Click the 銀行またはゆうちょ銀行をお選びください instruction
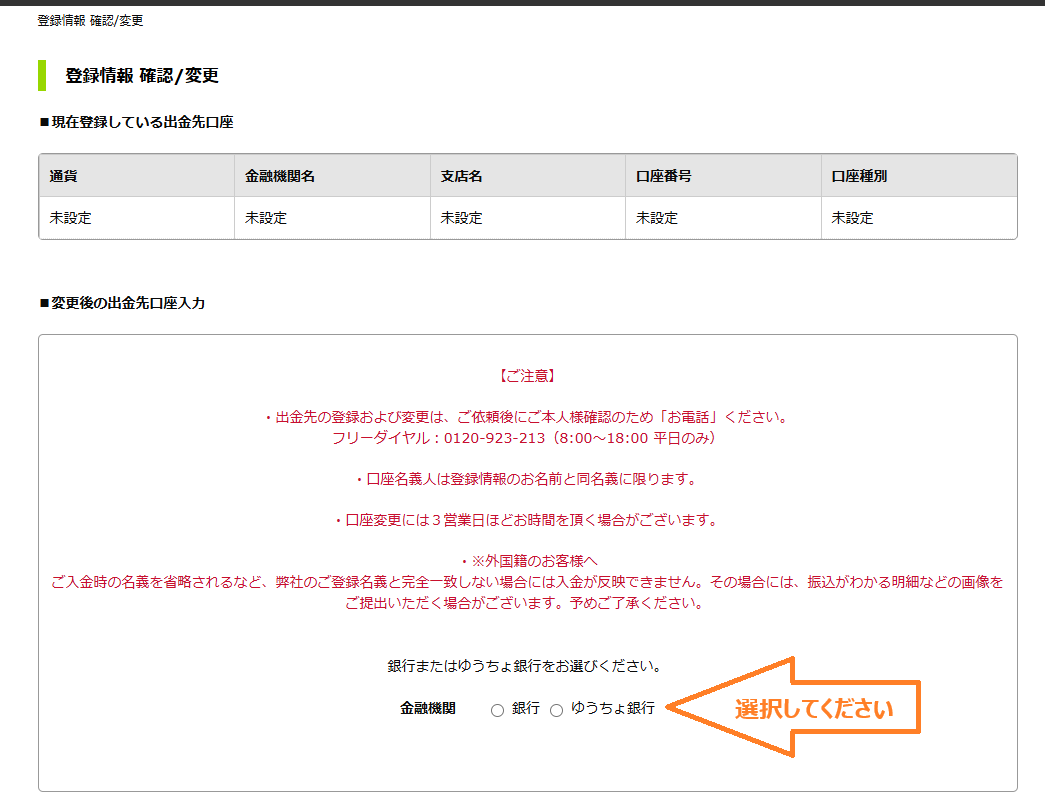 tap(525, 666)
